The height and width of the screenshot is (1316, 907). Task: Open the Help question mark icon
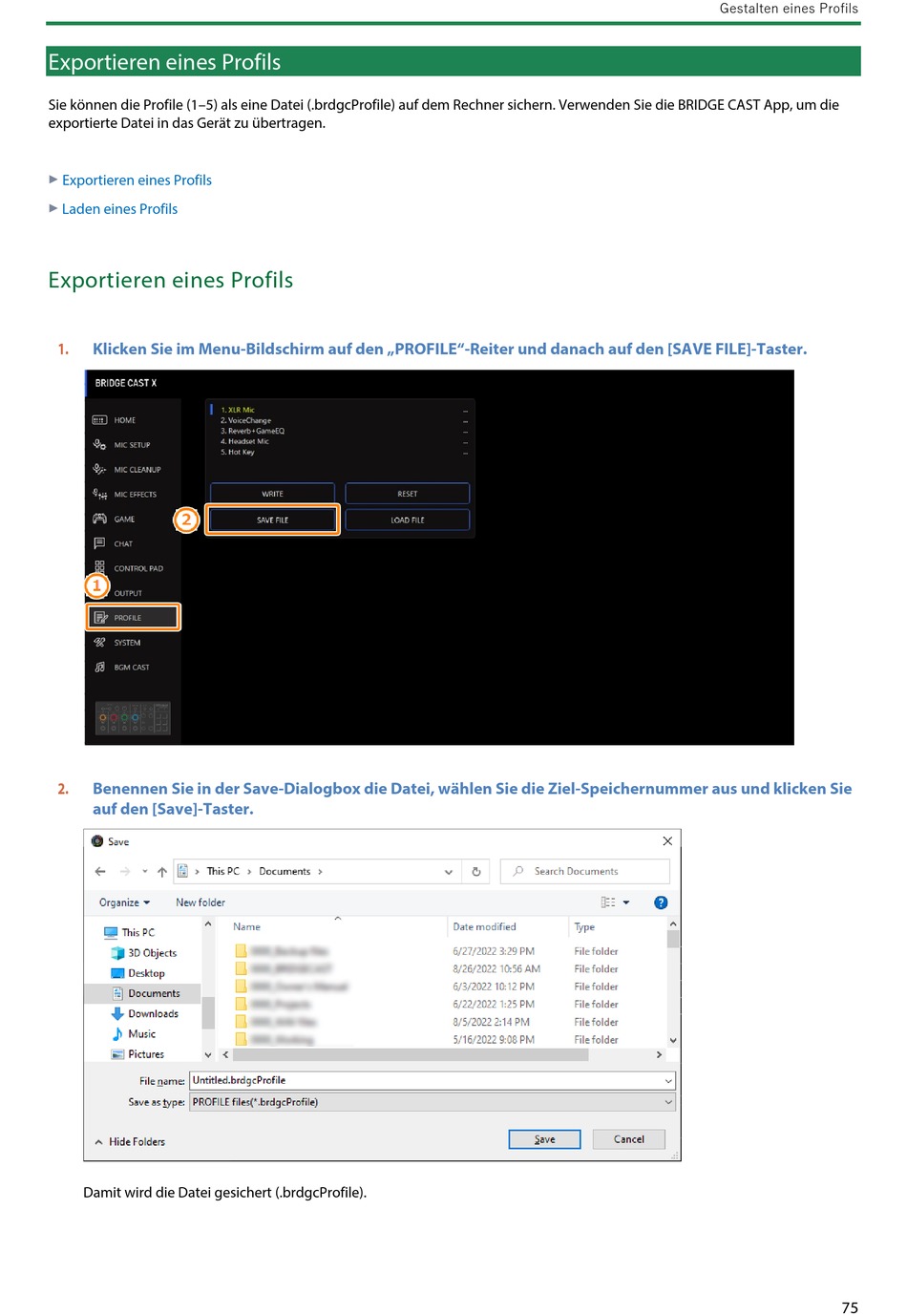(661, 902)
